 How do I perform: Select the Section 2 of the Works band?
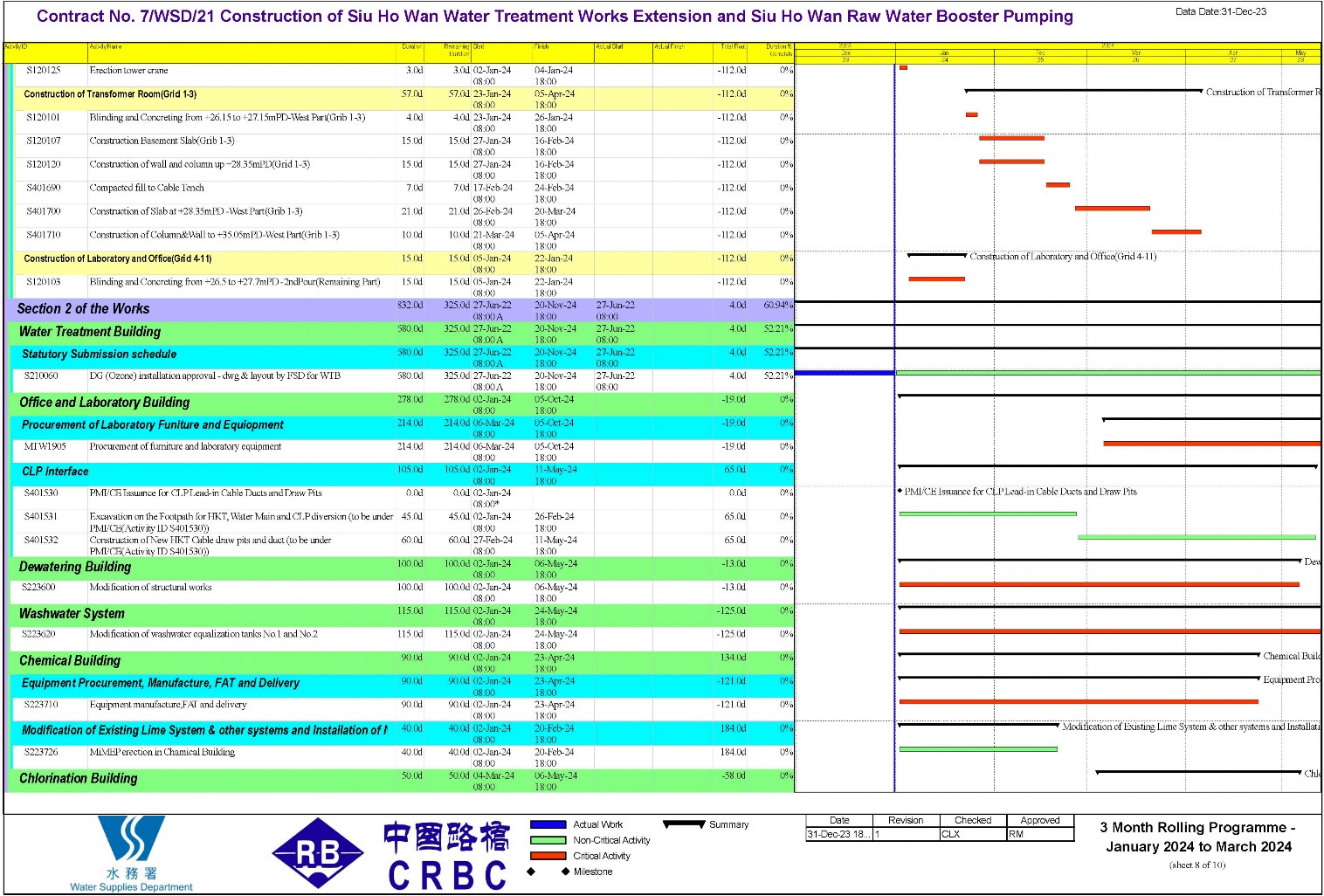[x=402, y=309]
